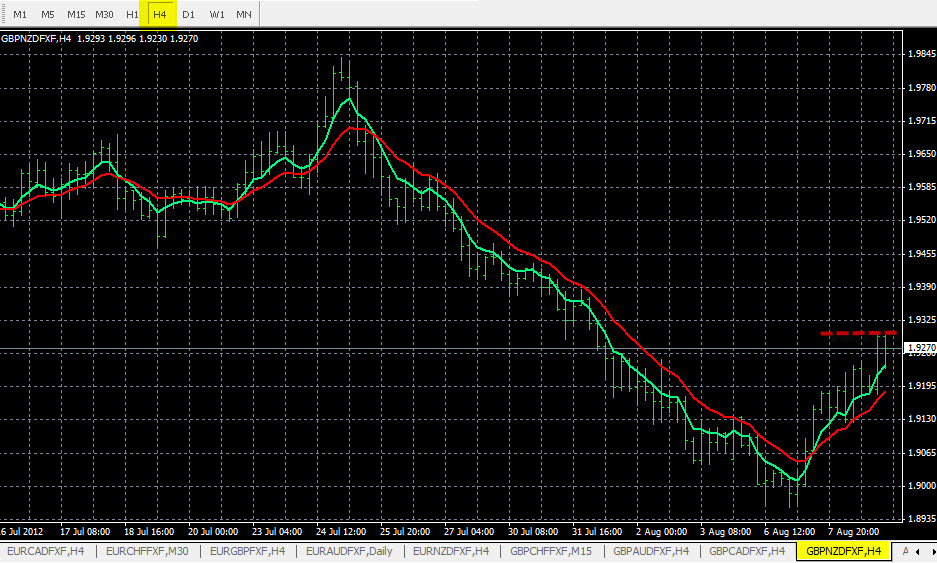
Task: Switch to EURAUDFXF,Daily chart tab
Action: tap(349, 551)
